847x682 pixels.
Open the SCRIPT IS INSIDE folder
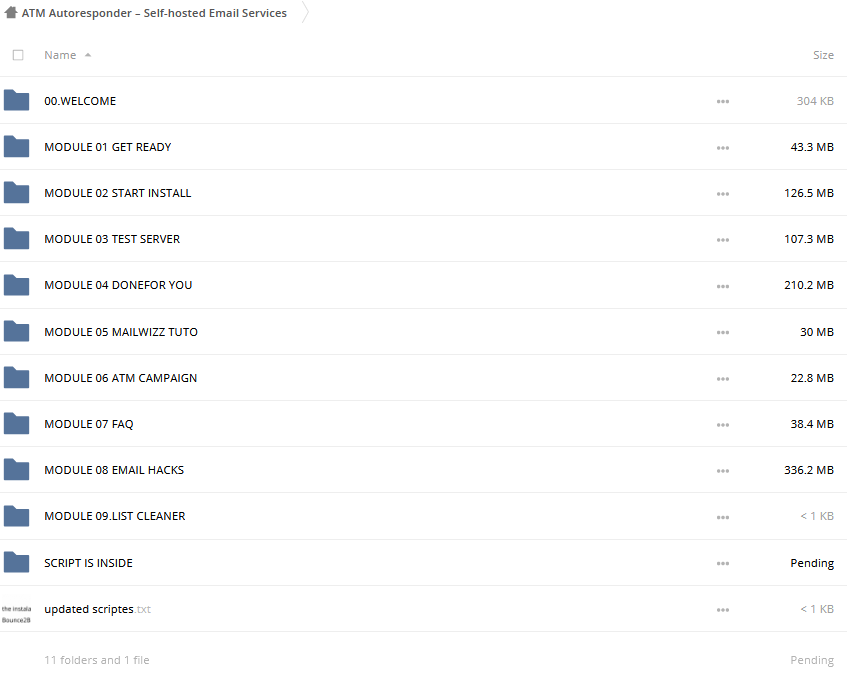(88, 563)
